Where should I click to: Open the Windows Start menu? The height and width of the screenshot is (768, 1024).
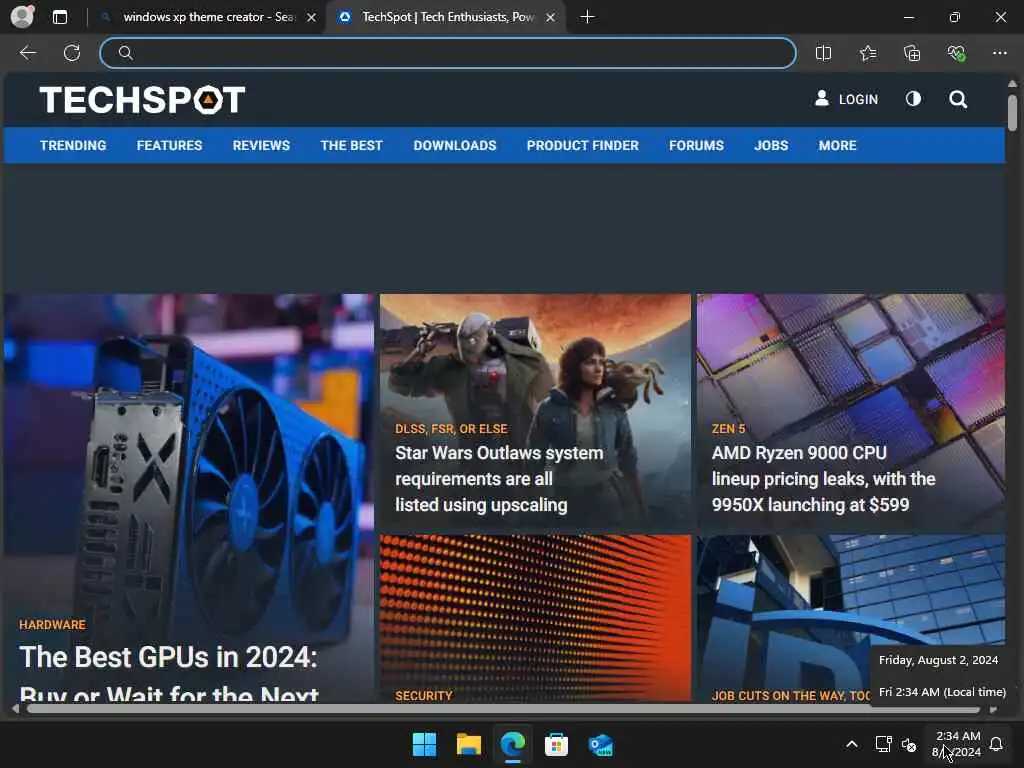[424, 744]
